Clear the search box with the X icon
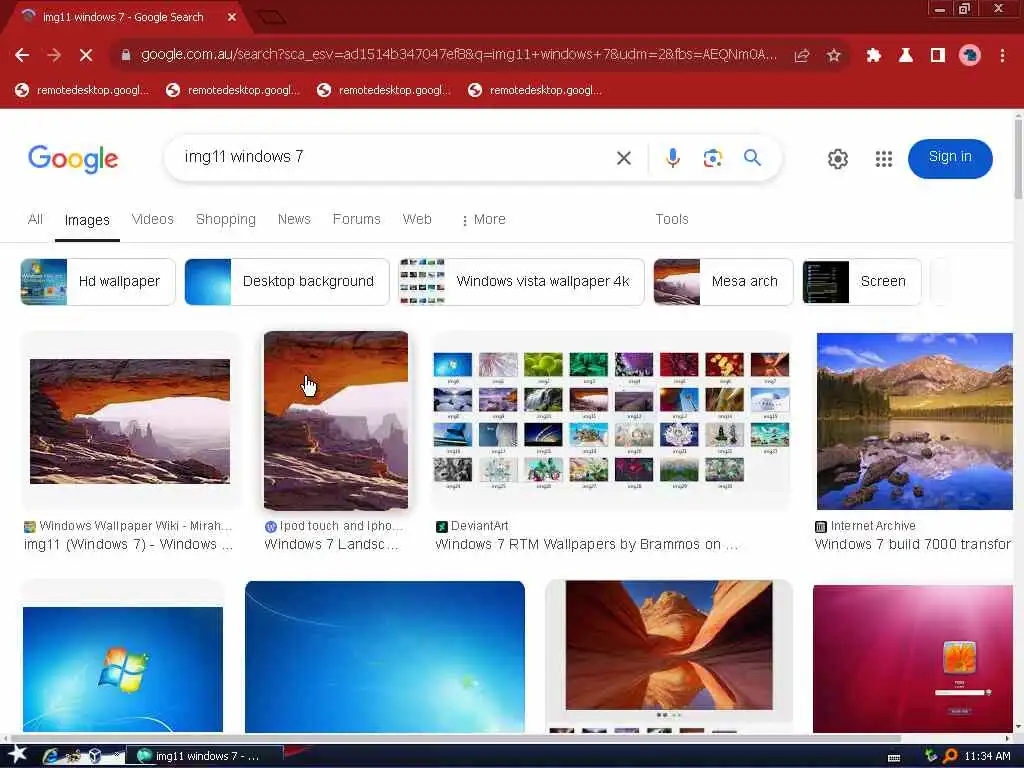The height and width of the screenshot is (768, 1024). click(624, 158)
